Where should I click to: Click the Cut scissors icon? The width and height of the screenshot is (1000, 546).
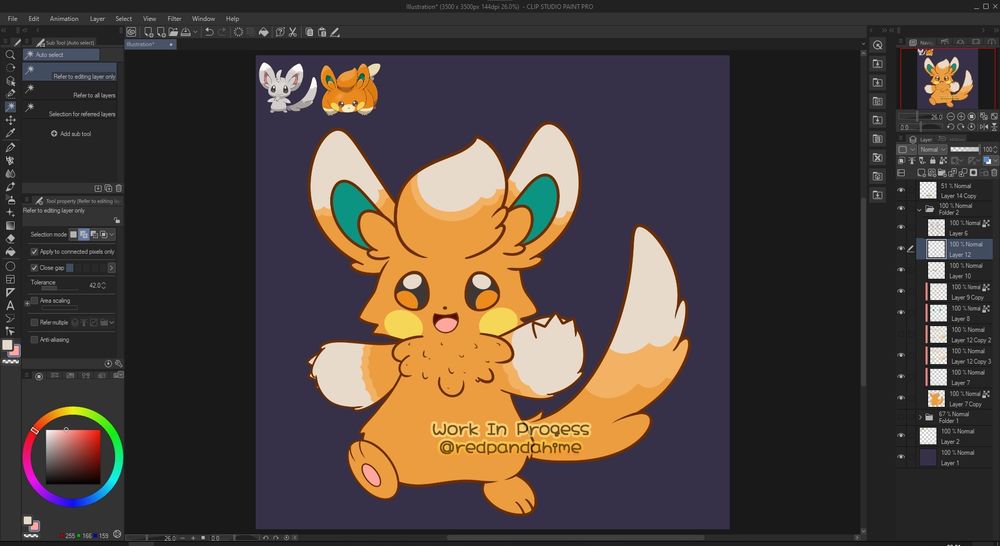pyautogui.click(x=293, y=32)
